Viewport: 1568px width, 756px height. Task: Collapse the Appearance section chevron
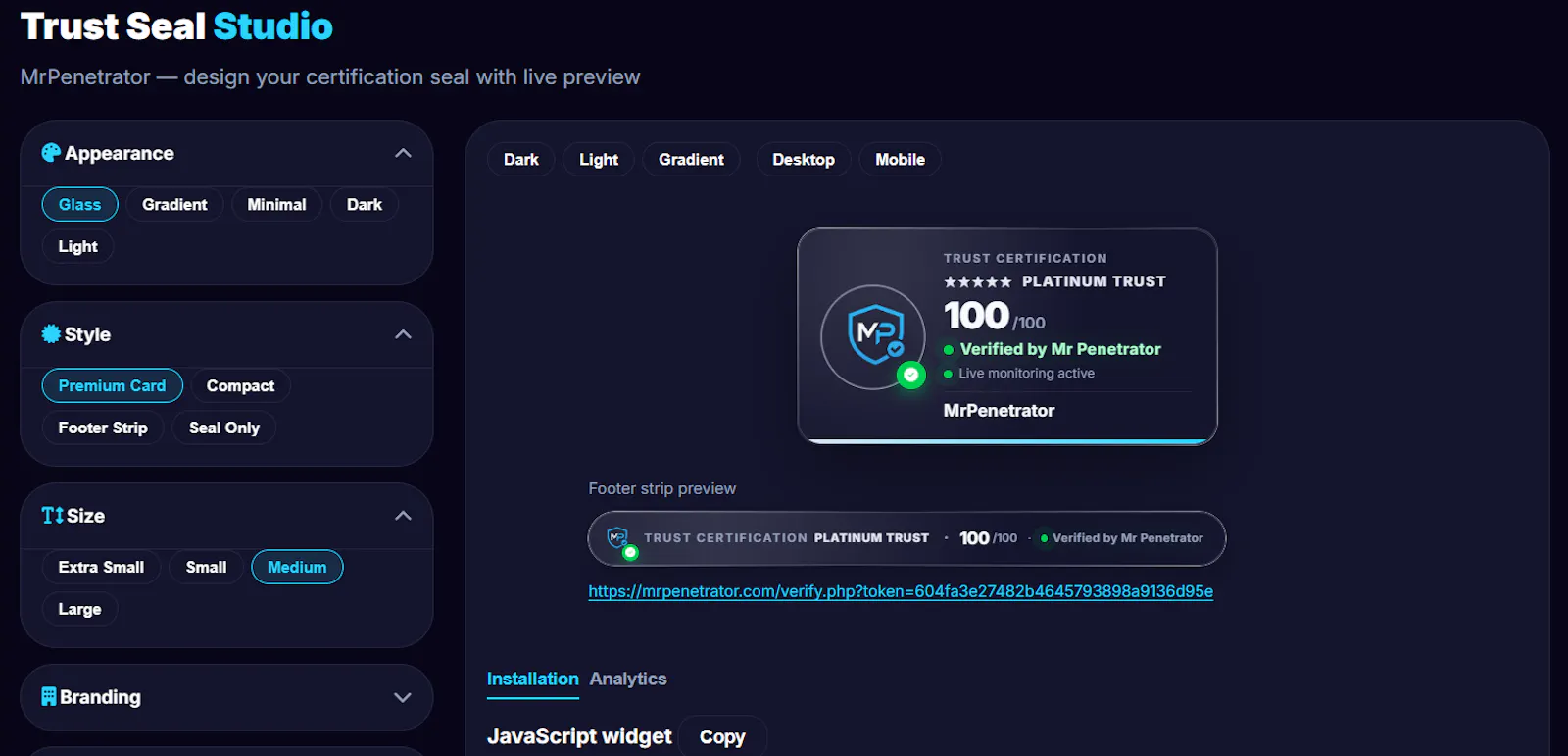(x=403, y=153)
